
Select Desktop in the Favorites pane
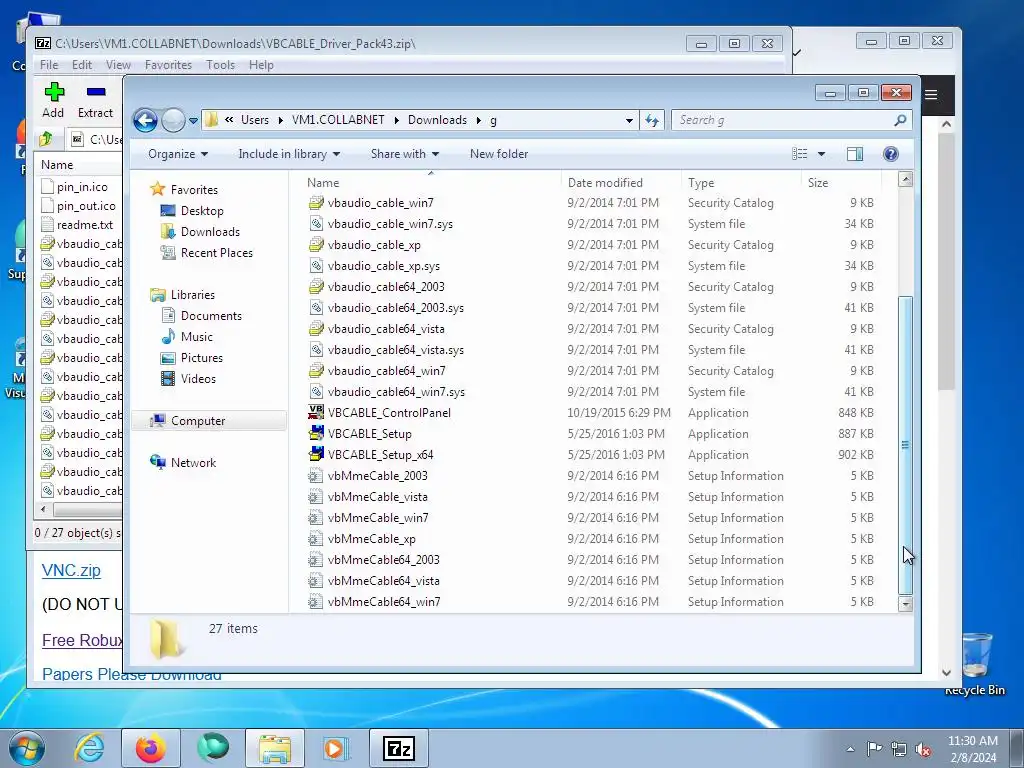tap(202, 211)
